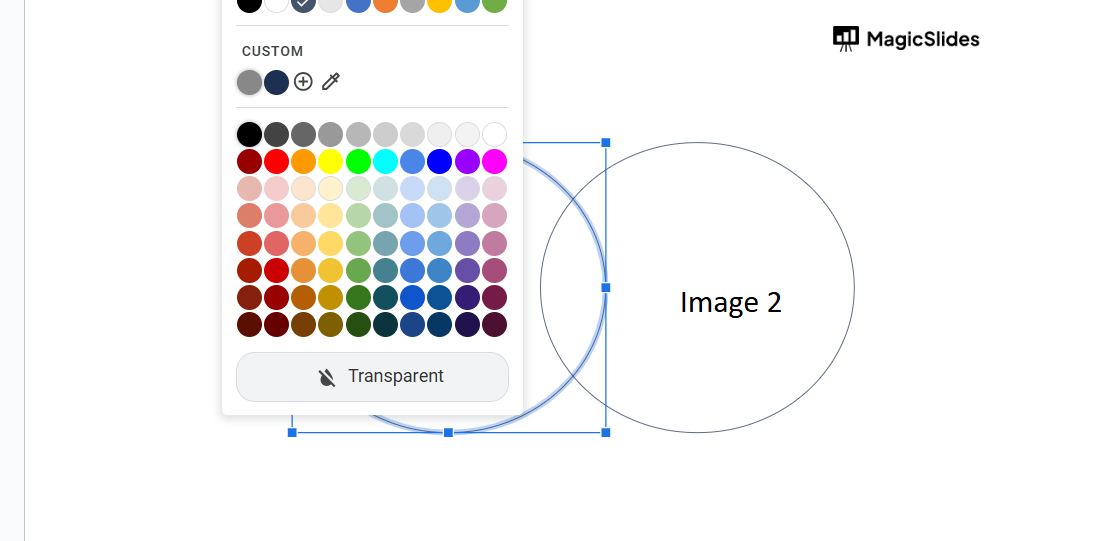Activate the eyedropper color picker tool
The width and height of the screenshot is (1095, 541).
(331, 82)
